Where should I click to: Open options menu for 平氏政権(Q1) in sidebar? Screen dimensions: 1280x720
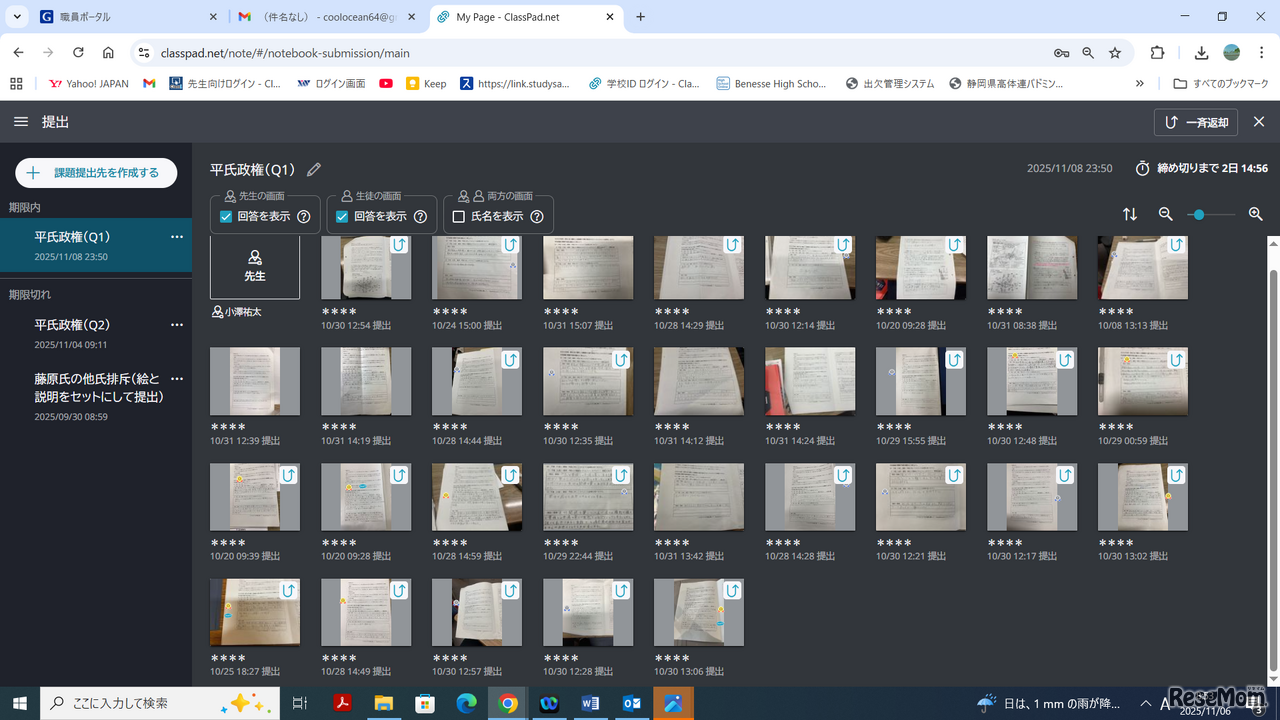(x=177, y=237)
